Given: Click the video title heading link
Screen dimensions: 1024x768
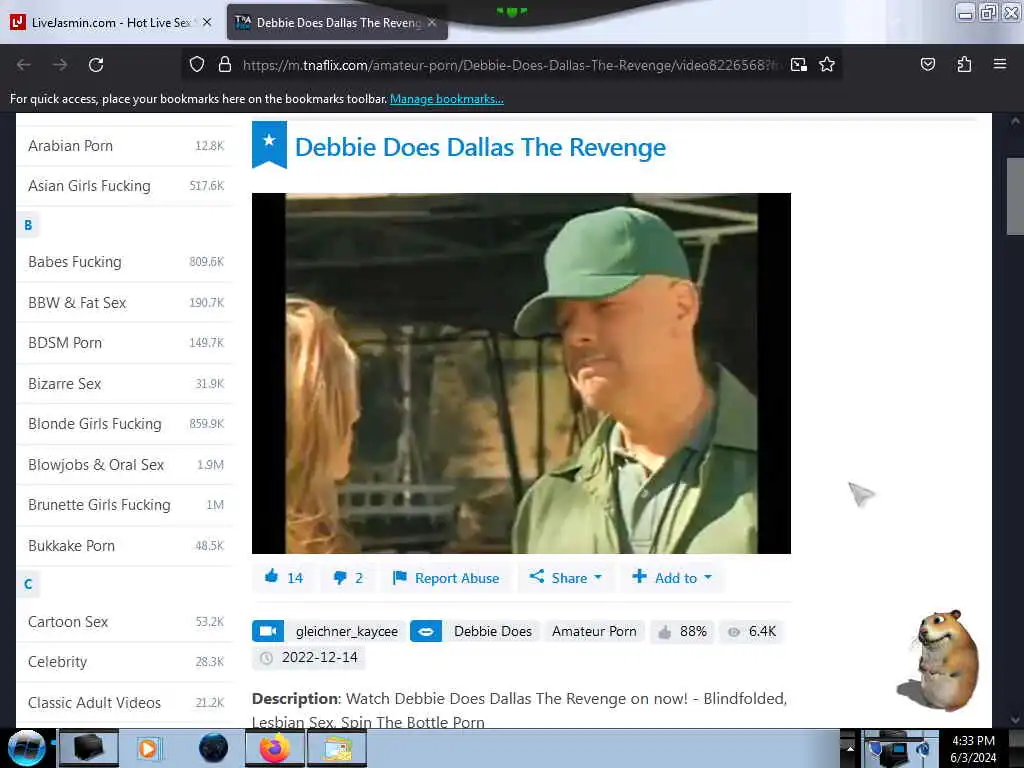Looking at the screenshot, I should pos(480,147).
